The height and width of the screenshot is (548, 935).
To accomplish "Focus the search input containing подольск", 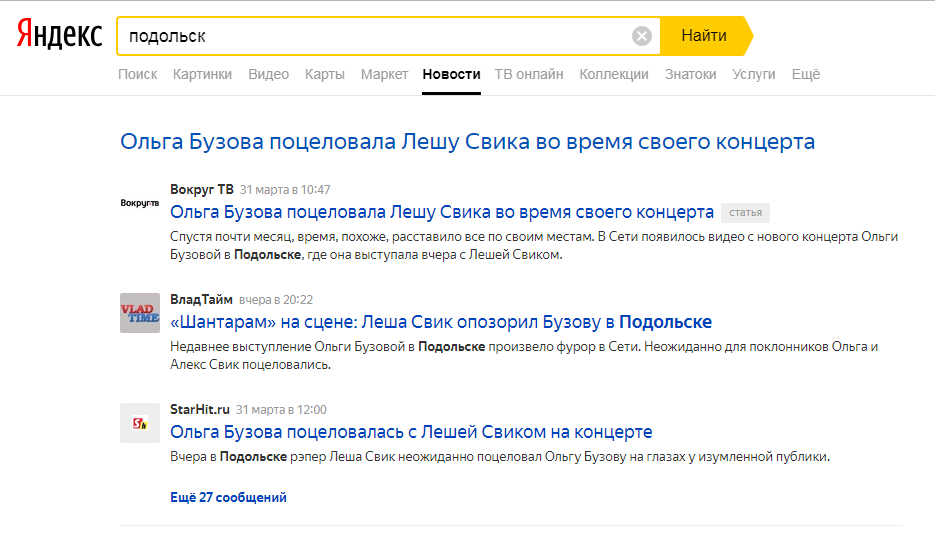I will [370, 36].
